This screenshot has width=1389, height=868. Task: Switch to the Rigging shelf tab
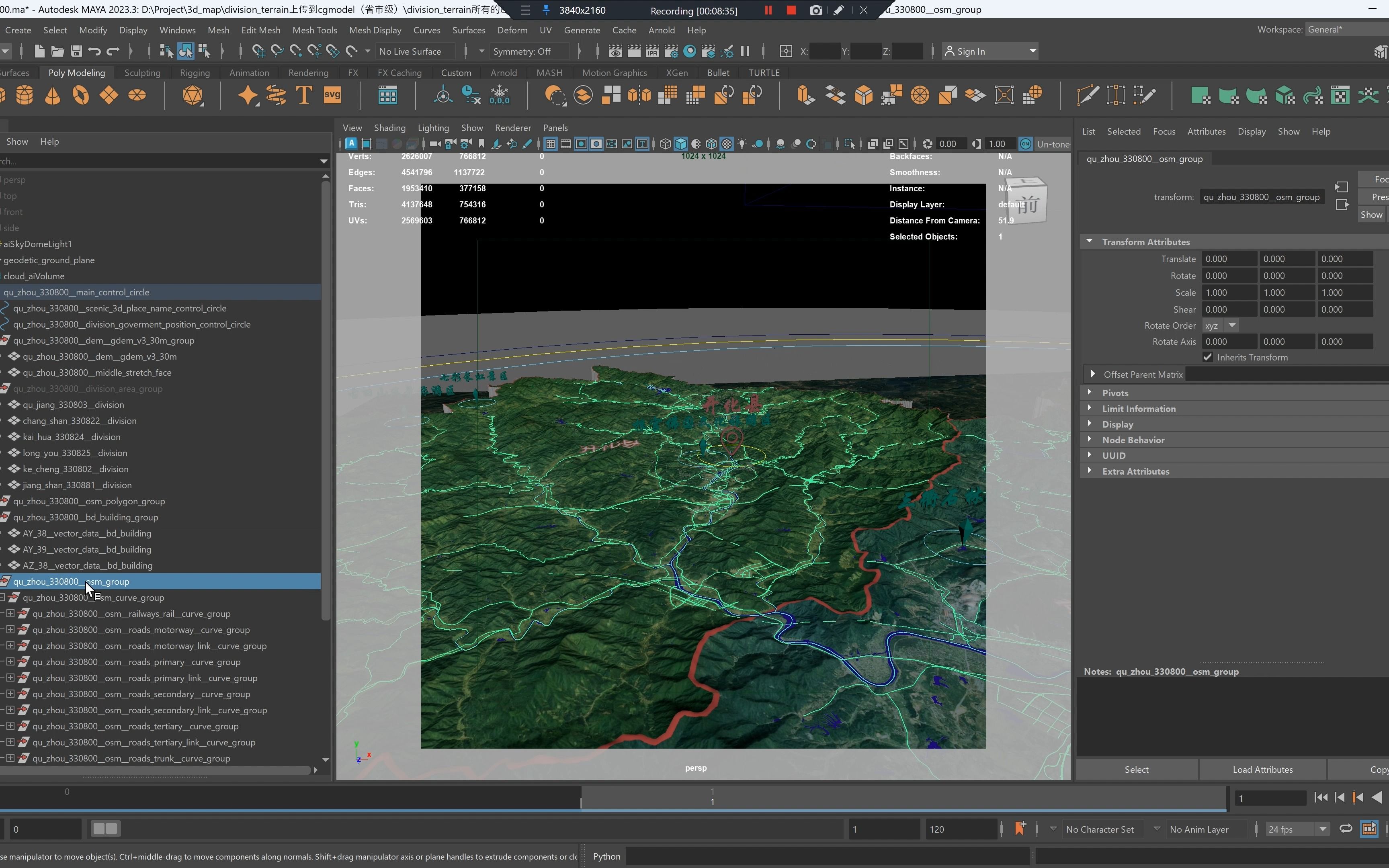click(195, 73)
